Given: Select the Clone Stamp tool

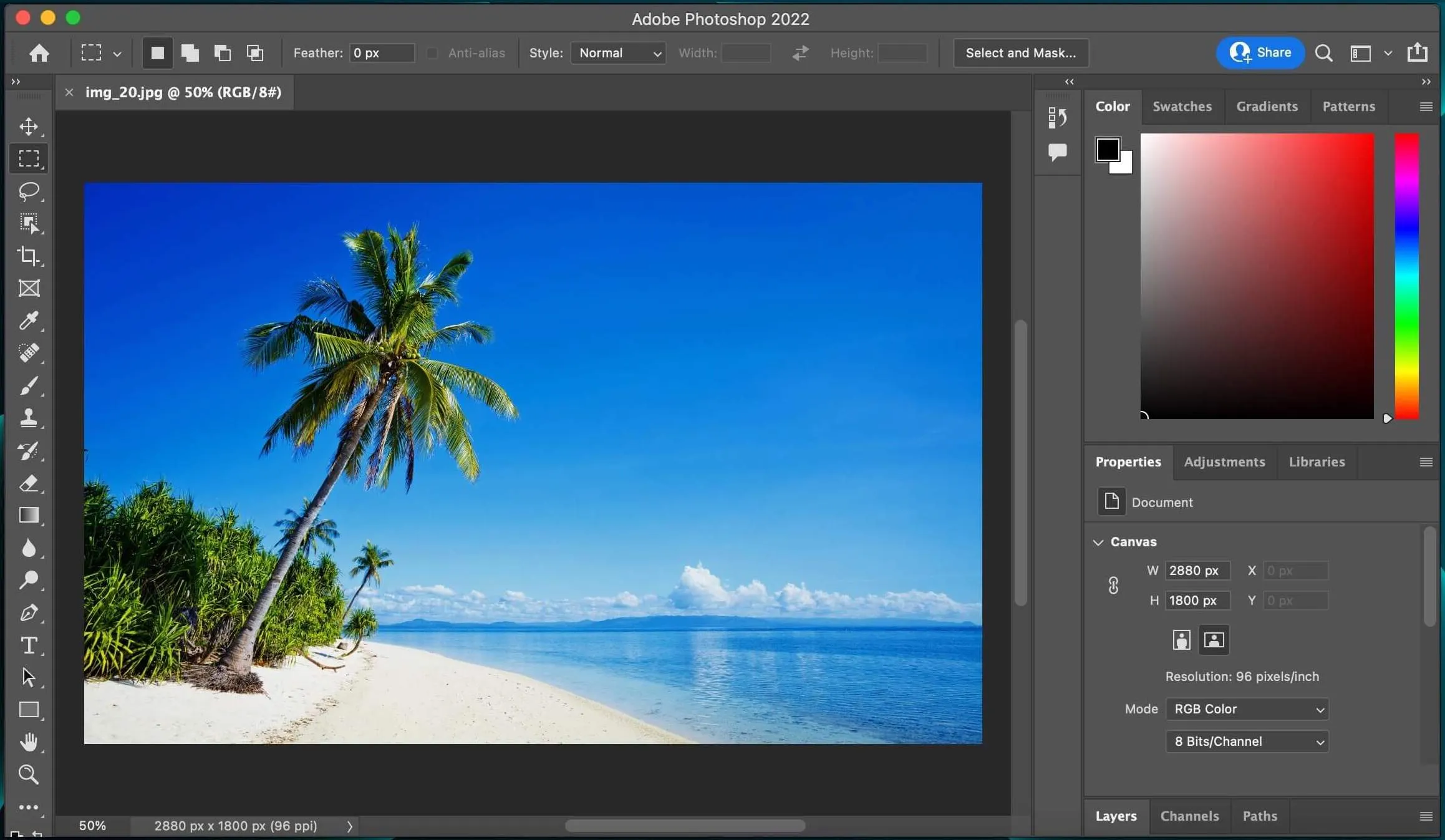Looking at the screenshot, I should [x=29, y=418].
